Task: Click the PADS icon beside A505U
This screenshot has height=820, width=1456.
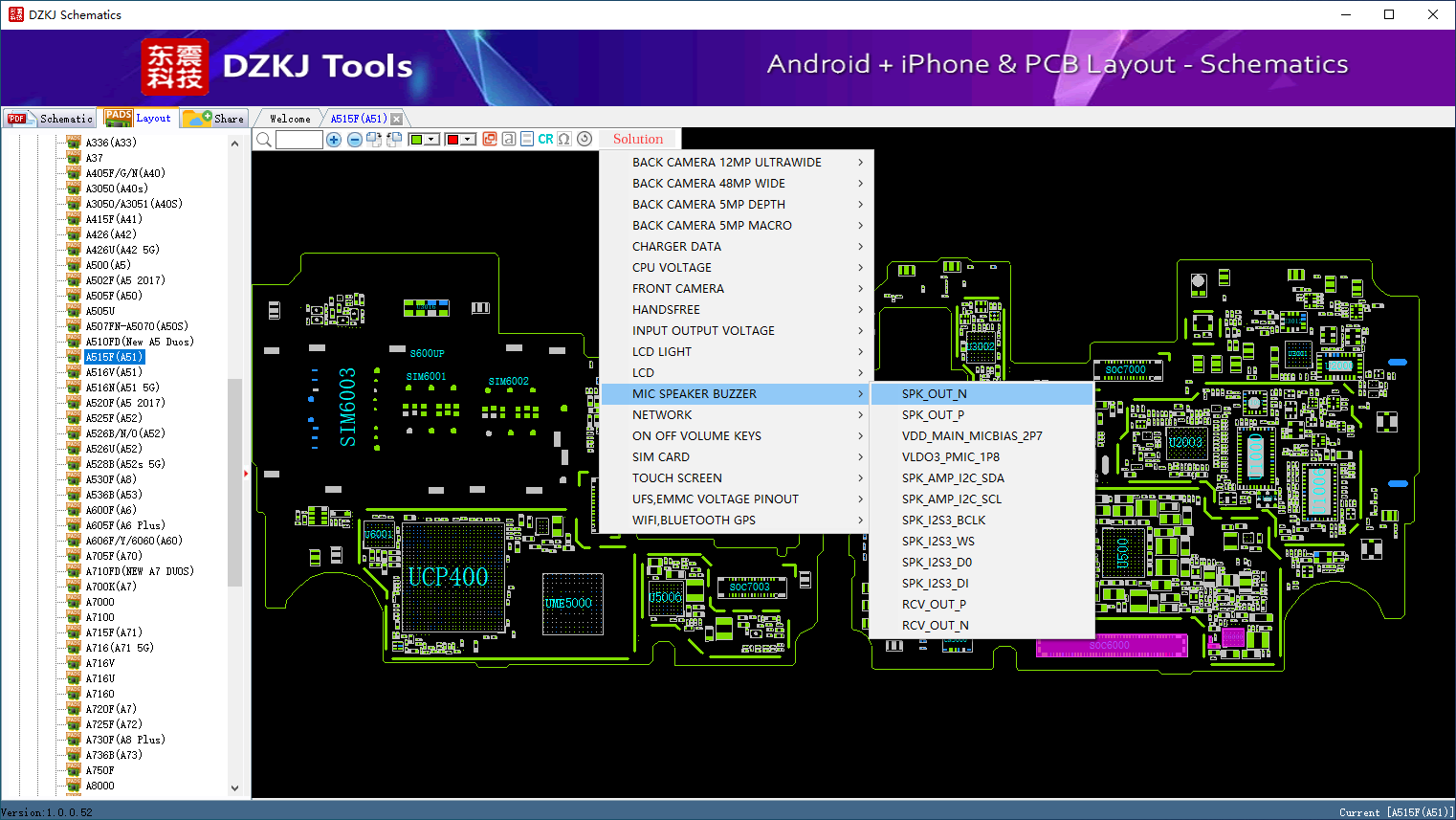Action: [74, 311]
